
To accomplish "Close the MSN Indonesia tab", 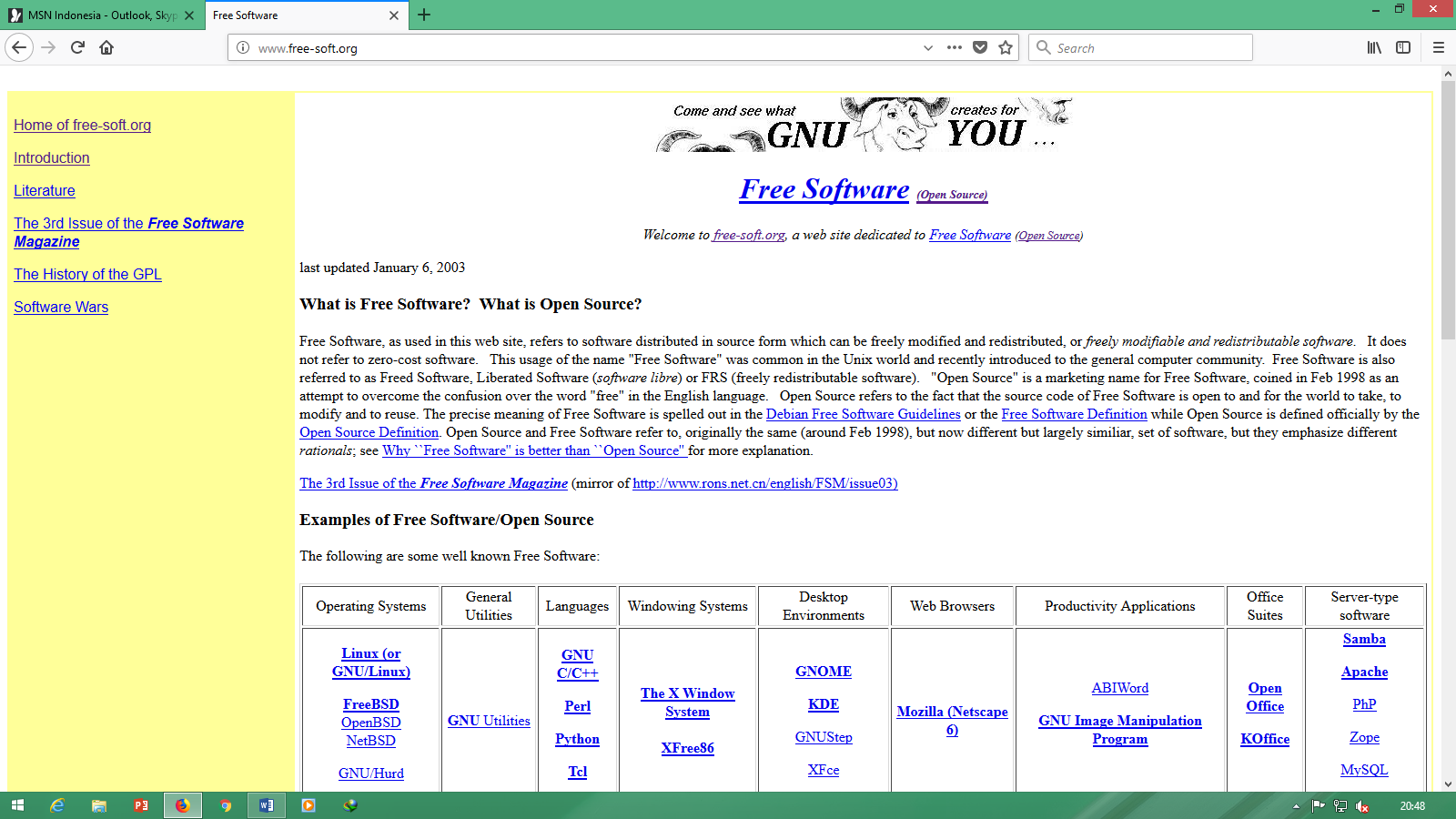I will point(189,15).
